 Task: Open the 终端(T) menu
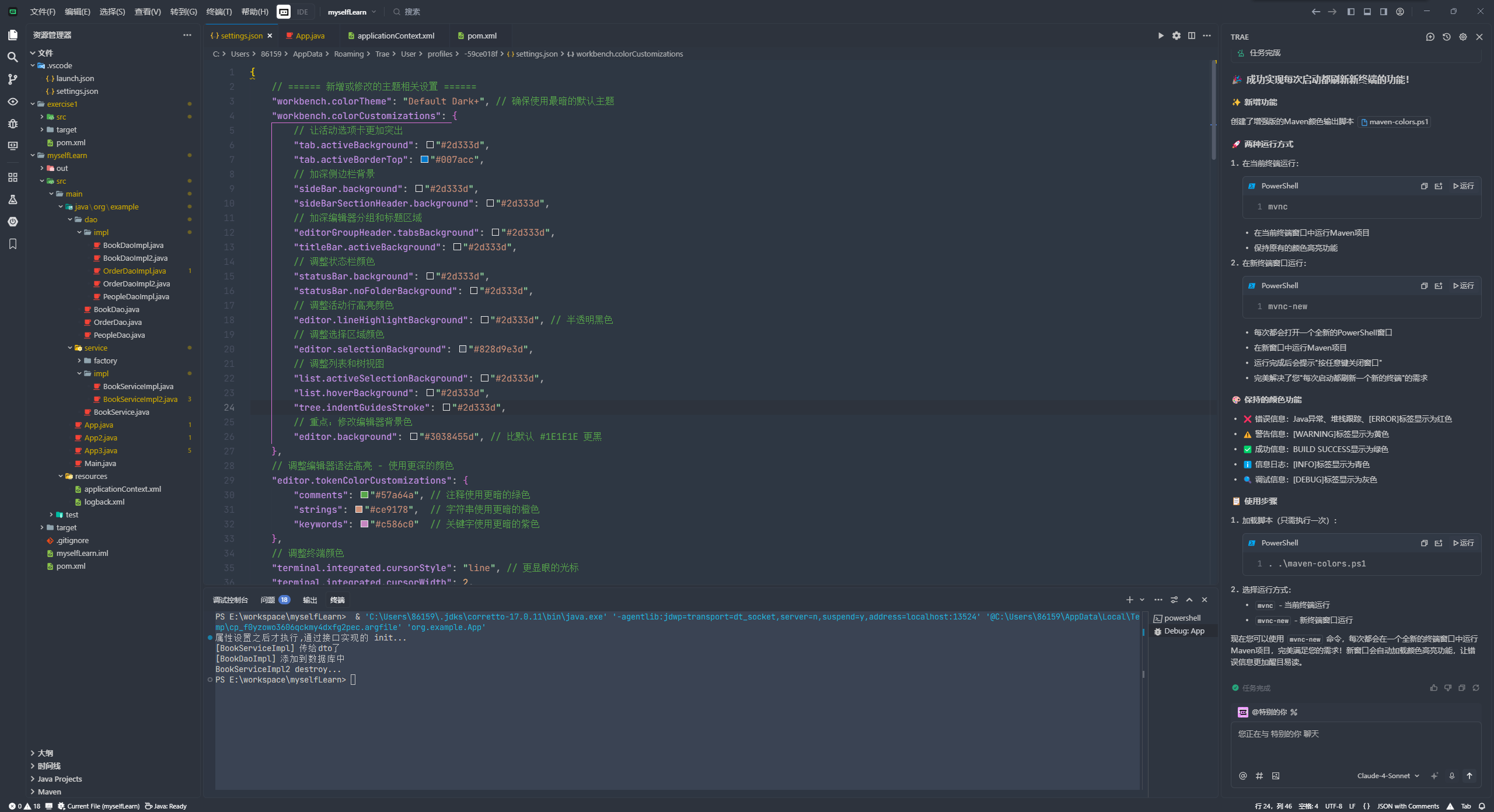[219, 12]
